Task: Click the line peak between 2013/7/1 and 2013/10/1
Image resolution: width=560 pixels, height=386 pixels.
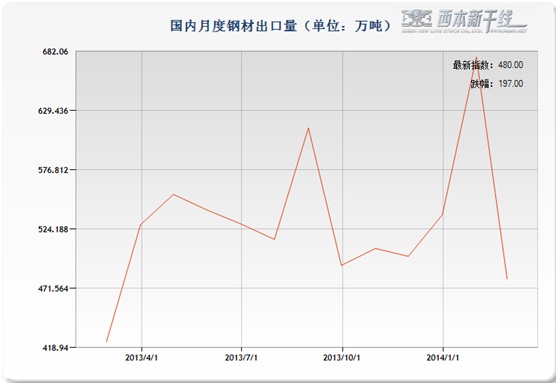Action: (308, 128)
